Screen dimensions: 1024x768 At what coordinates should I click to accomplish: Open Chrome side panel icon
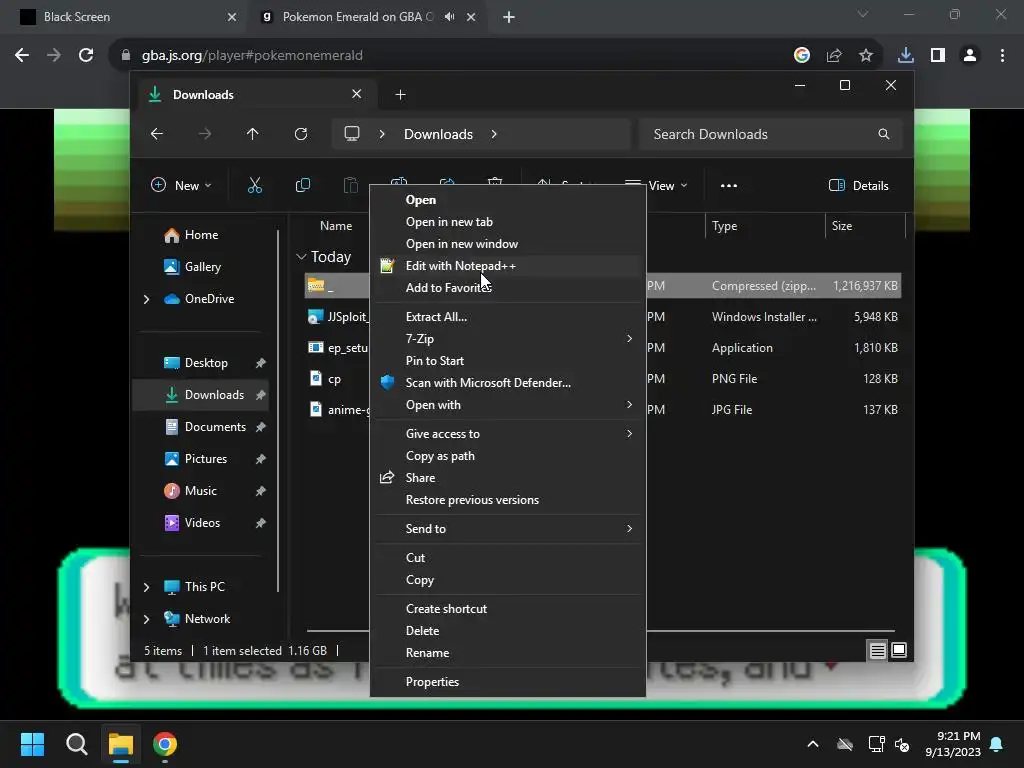[938, 56]
